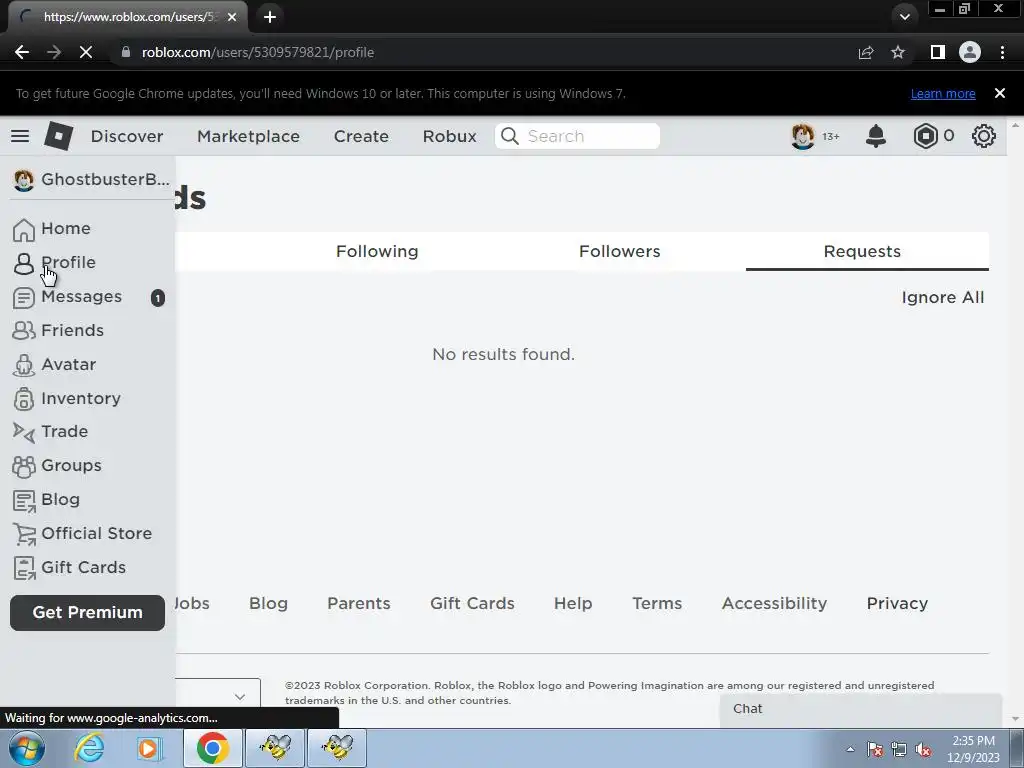Click the Robux balance icon

(925, 136)
